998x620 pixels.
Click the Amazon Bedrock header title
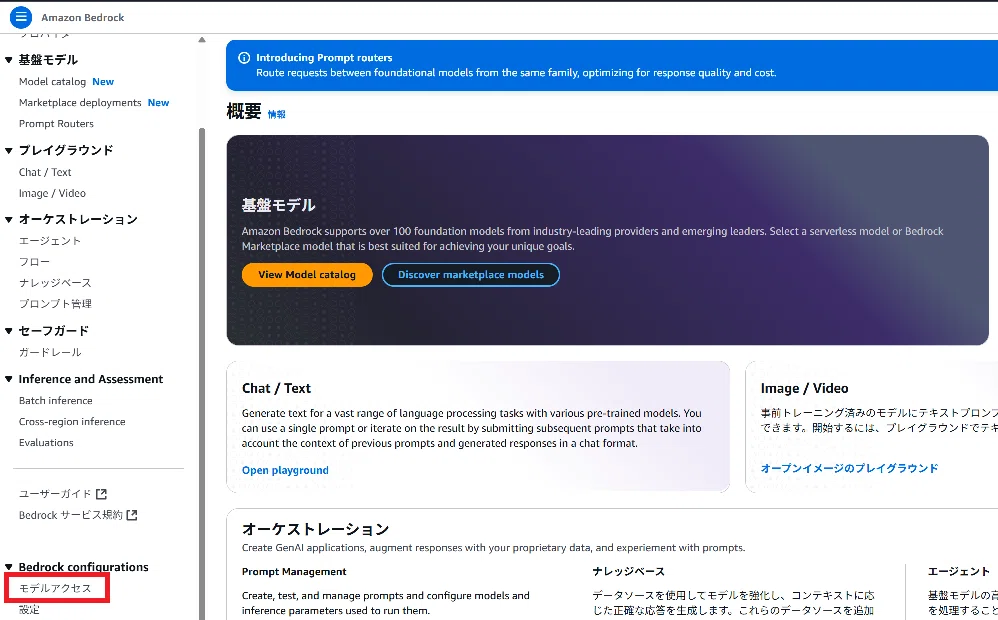tap(83, 18)
